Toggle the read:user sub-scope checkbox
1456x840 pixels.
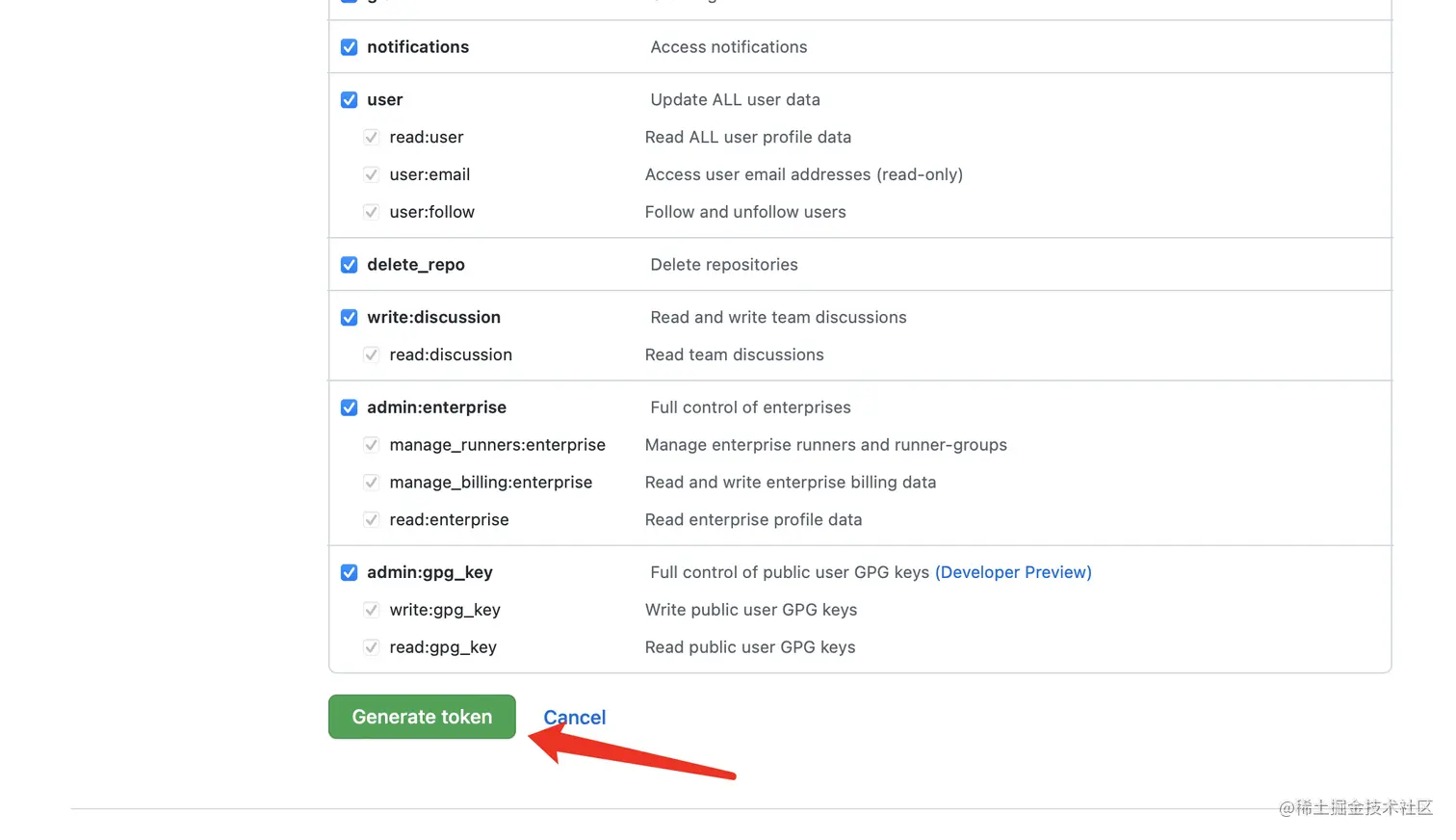pyautogui.click(x=372, y=138)
